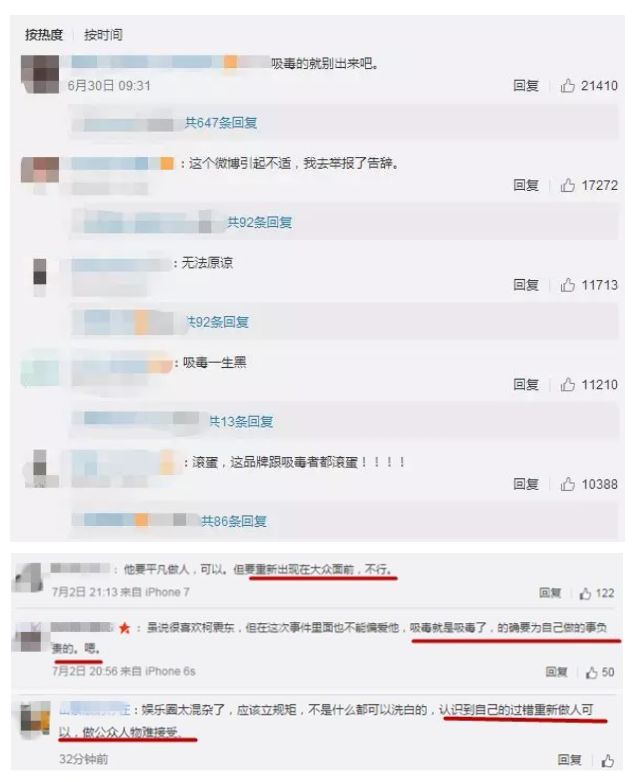The height and width of the screenshot is (782, 635).
Task: Like the 吸毒一生黑 comment
Action: (x=568, y=385)
